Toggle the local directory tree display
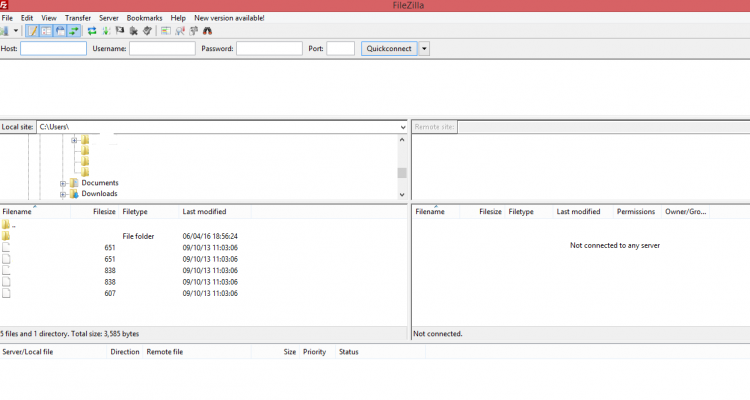The width and height of the screenshot is (750, 400). click(46, 31)
